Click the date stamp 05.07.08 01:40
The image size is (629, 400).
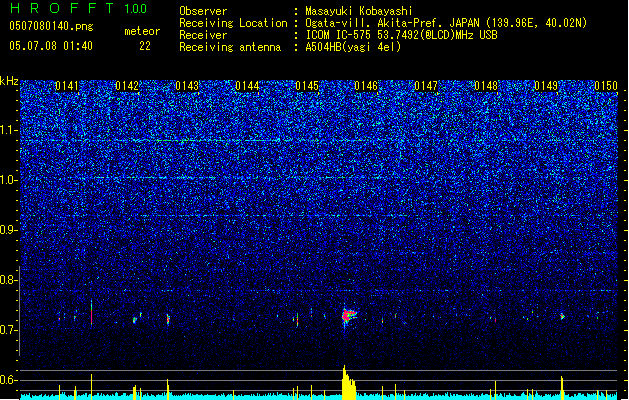pos(51,46)
